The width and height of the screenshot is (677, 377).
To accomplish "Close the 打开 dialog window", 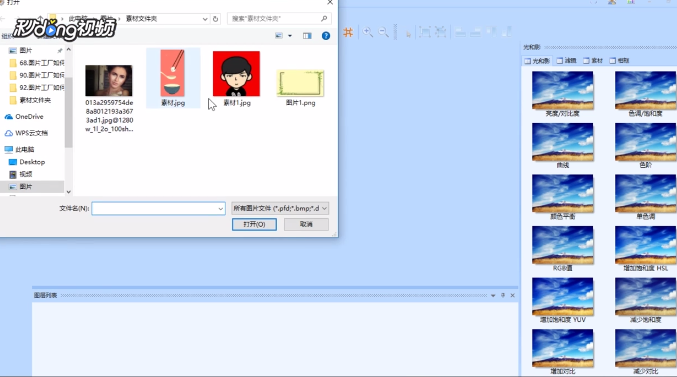I will [x=330, y=3].
